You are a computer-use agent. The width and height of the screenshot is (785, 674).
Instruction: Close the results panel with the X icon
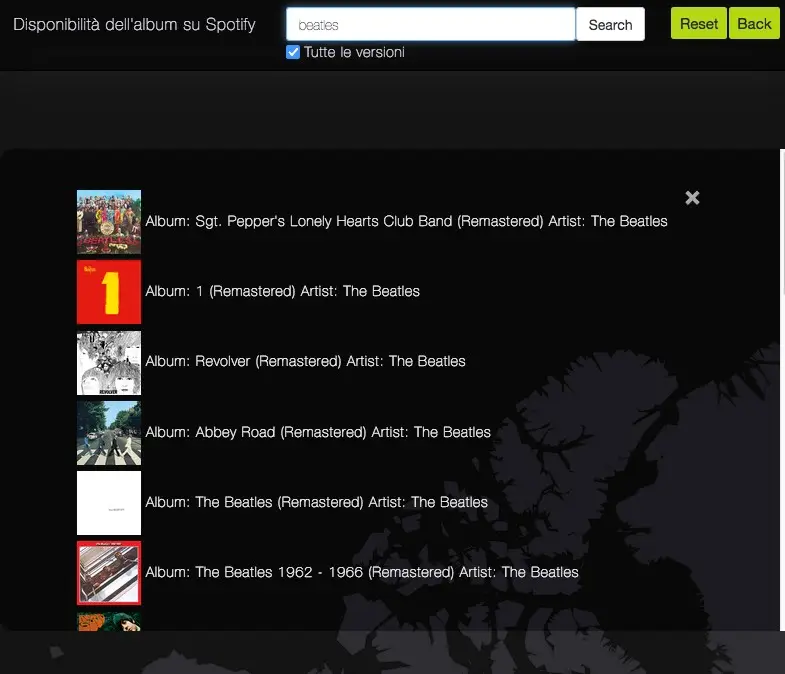tap(692, 198)
